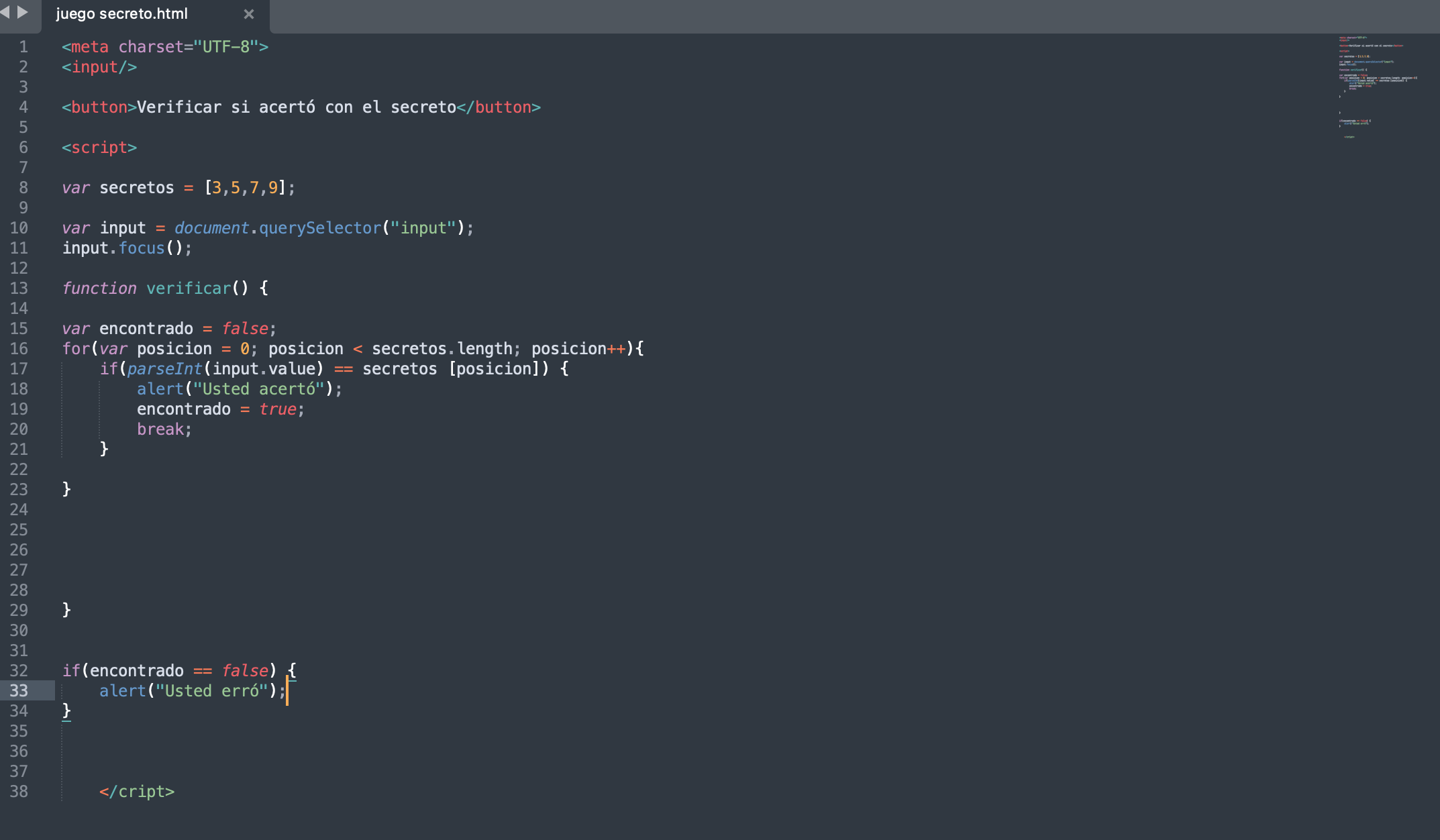This screenshot has width=1440, height=840.
Task: Click 'secretos.length' in the for loop
Action: [442, 349]
